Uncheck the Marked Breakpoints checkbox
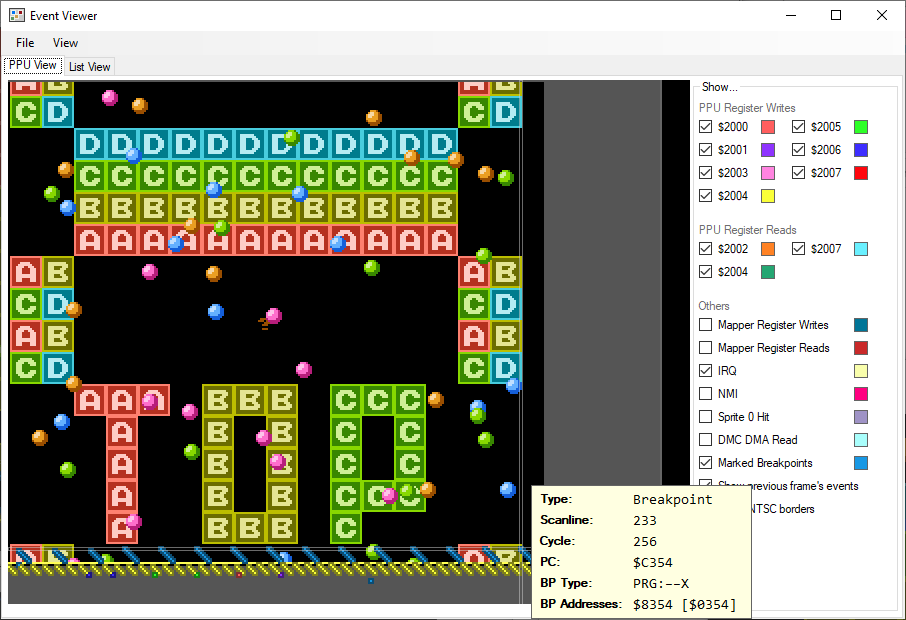 706,463
